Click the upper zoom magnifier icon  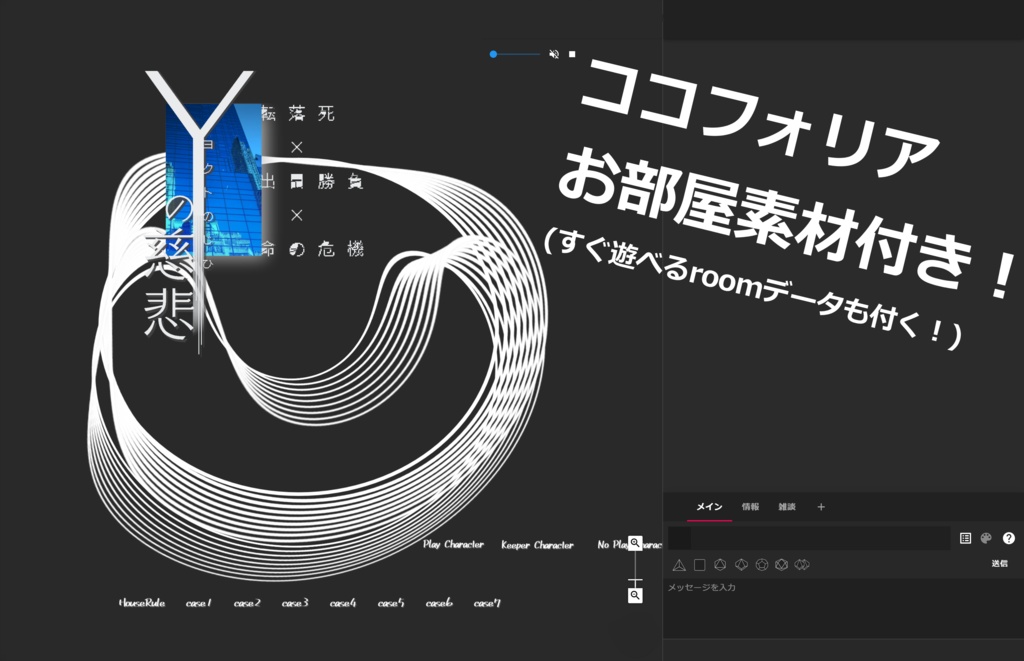pyautogui.click(x=634, y=541)
